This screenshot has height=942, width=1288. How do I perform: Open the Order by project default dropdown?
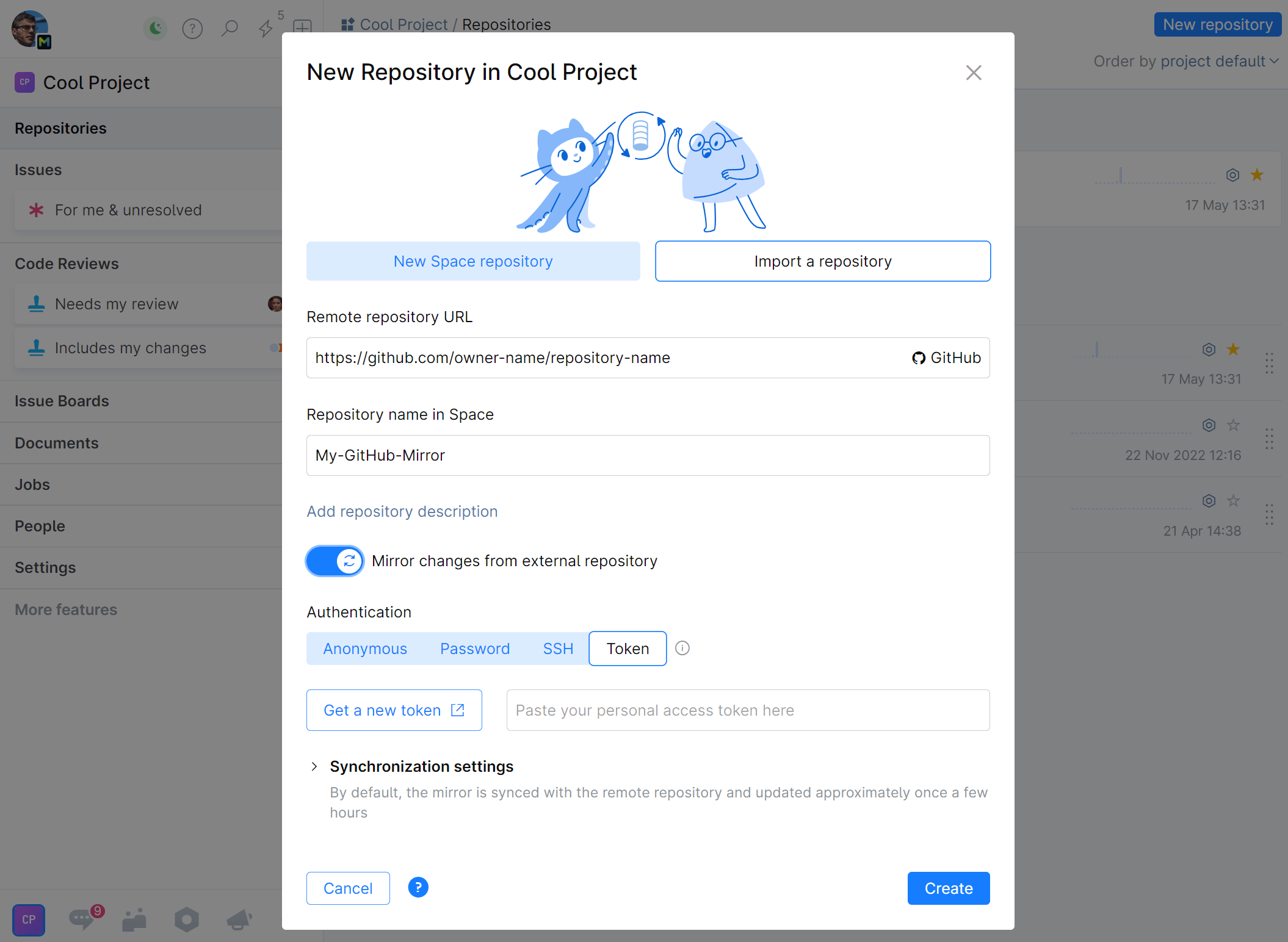pos(1185,61)
